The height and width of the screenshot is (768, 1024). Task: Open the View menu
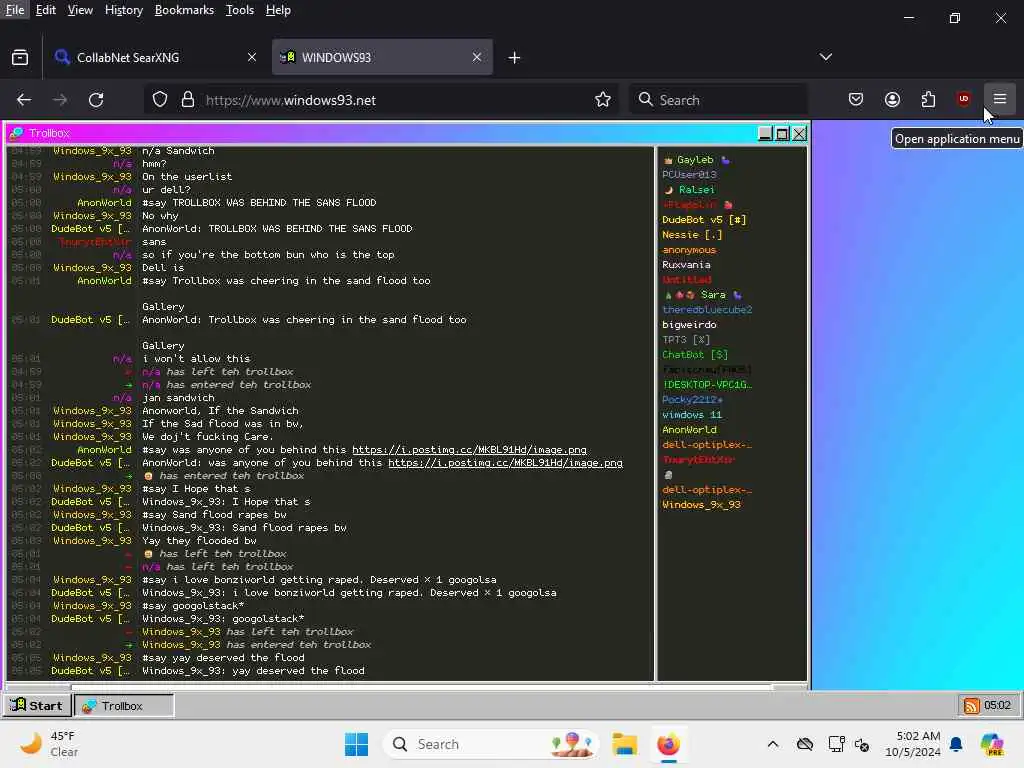80,10
